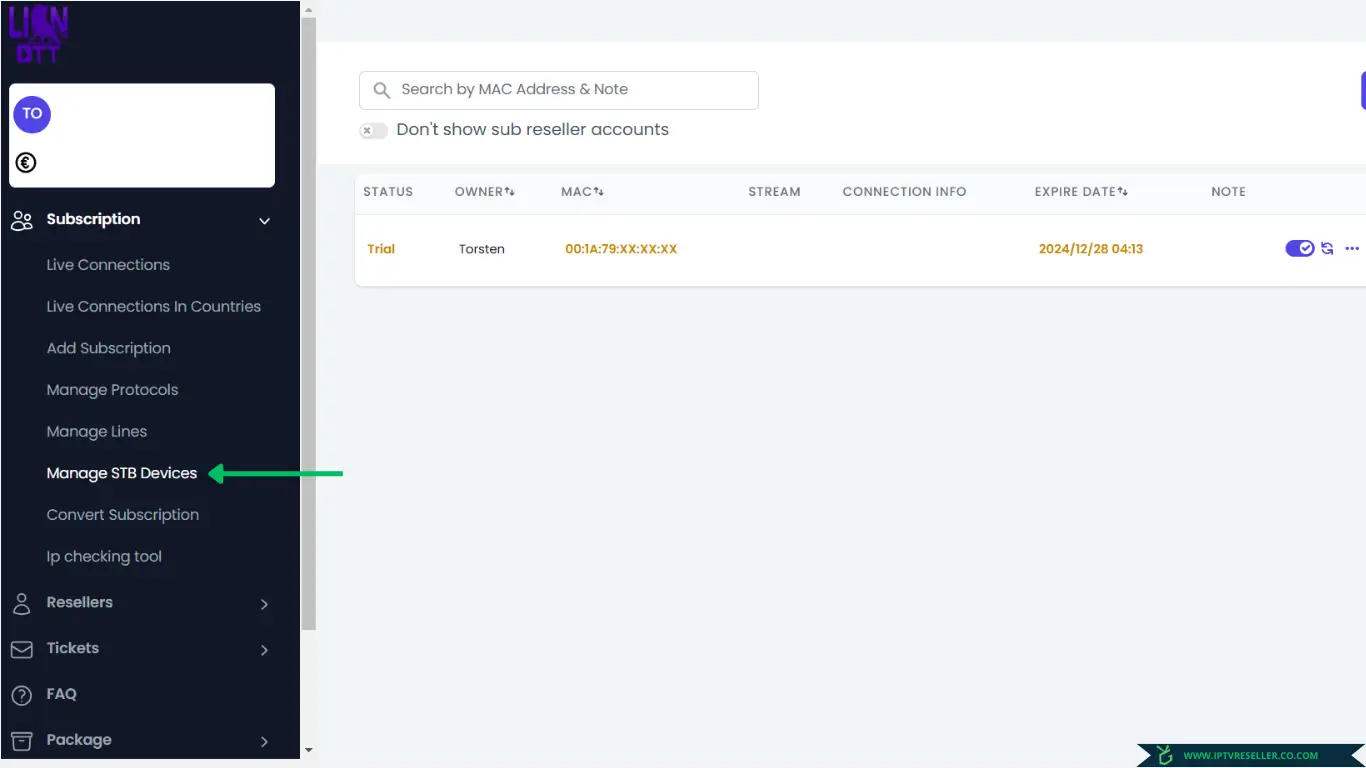Image resolution: width=1366 pixels, height=768 pixels.
Task: Focus the Search by MAC Address field
Action: point(570,90)
